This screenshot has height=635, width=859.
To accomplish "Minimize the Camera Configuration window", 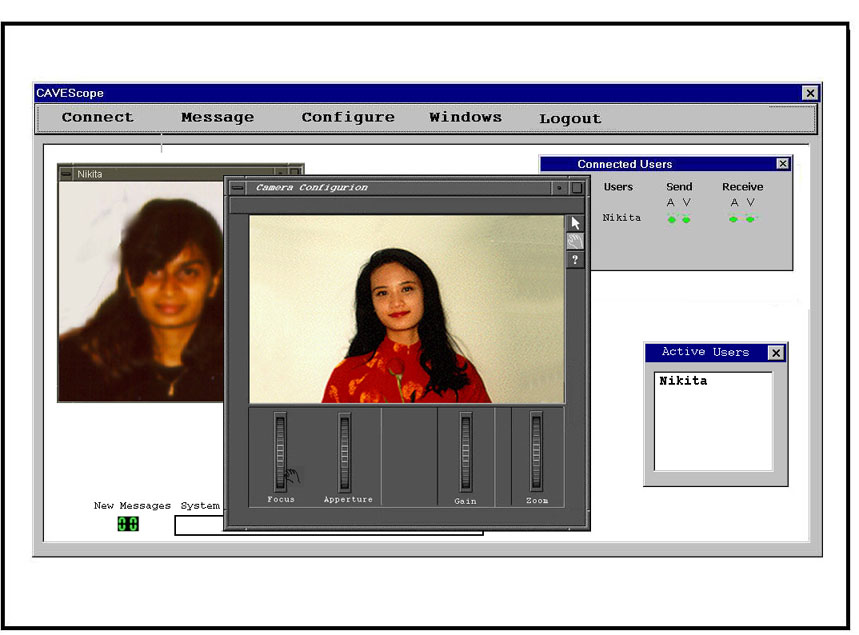I will click(559, 188).
